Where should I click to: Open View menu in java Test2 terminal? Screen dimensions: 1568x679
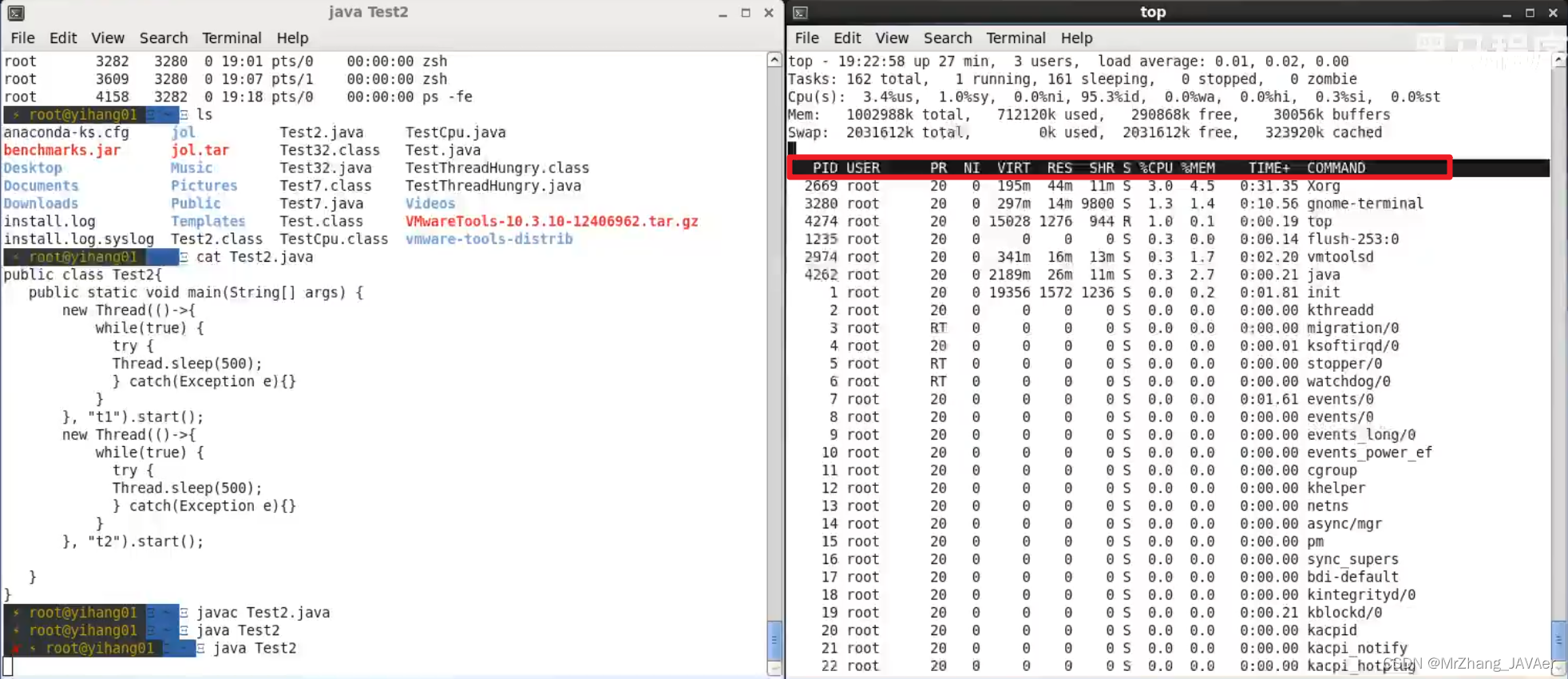[x=108, y=38]
